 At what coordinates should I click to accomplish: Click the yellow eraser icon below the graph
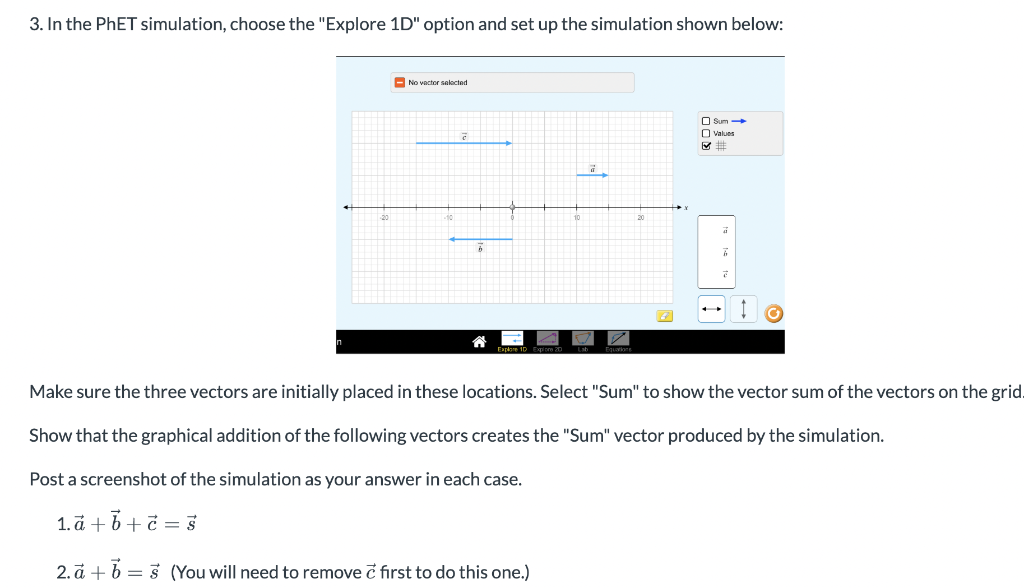[664, 316]
